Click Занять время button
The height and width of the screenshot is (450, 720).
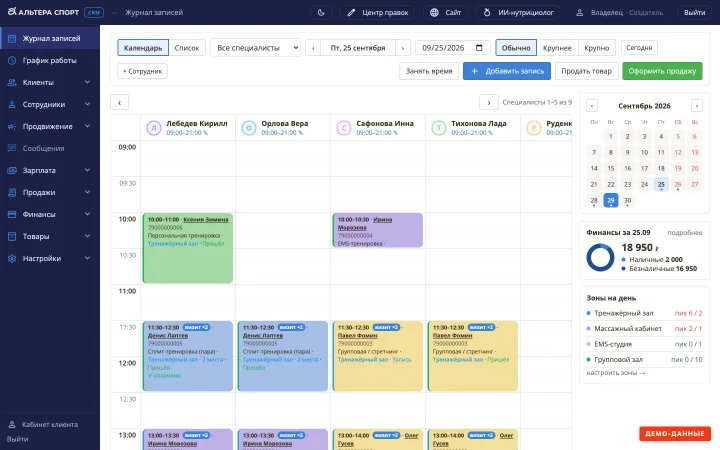pyautogui.click(x=429, y=71)
